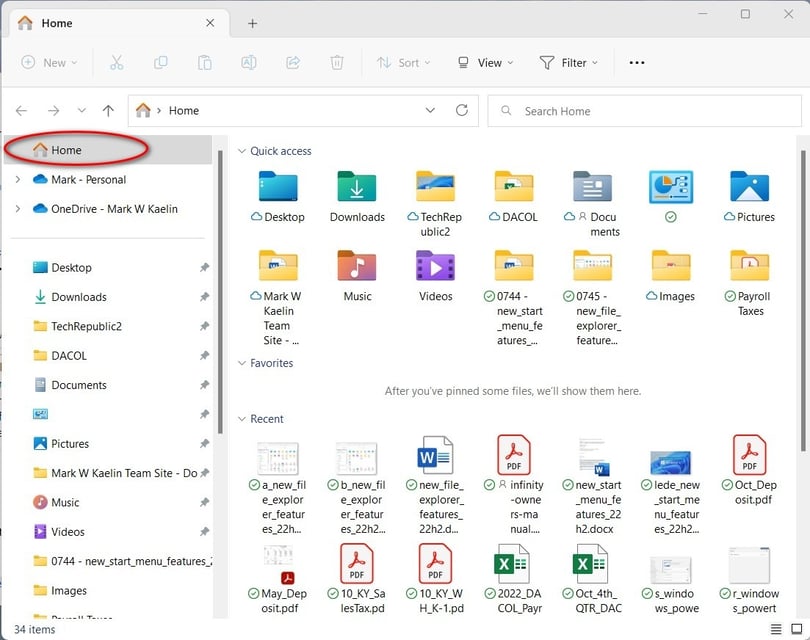Click the back arrow to go back
Screen dimensions: 810x640
tap(22, 111)
